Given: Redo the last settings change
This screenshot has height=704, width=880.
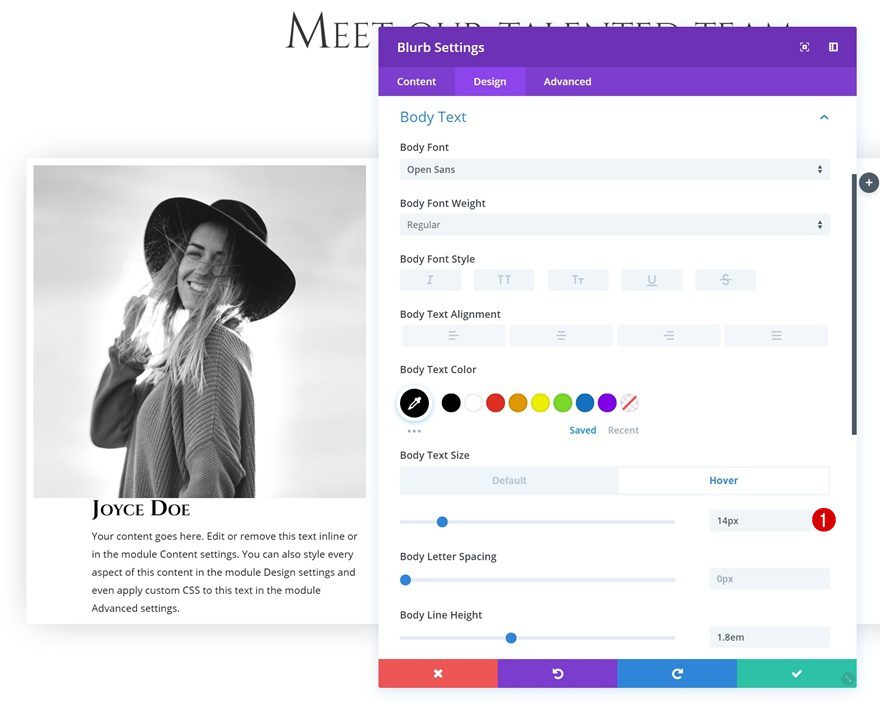Looking at the screenshot, I should [x=677, y=673].
